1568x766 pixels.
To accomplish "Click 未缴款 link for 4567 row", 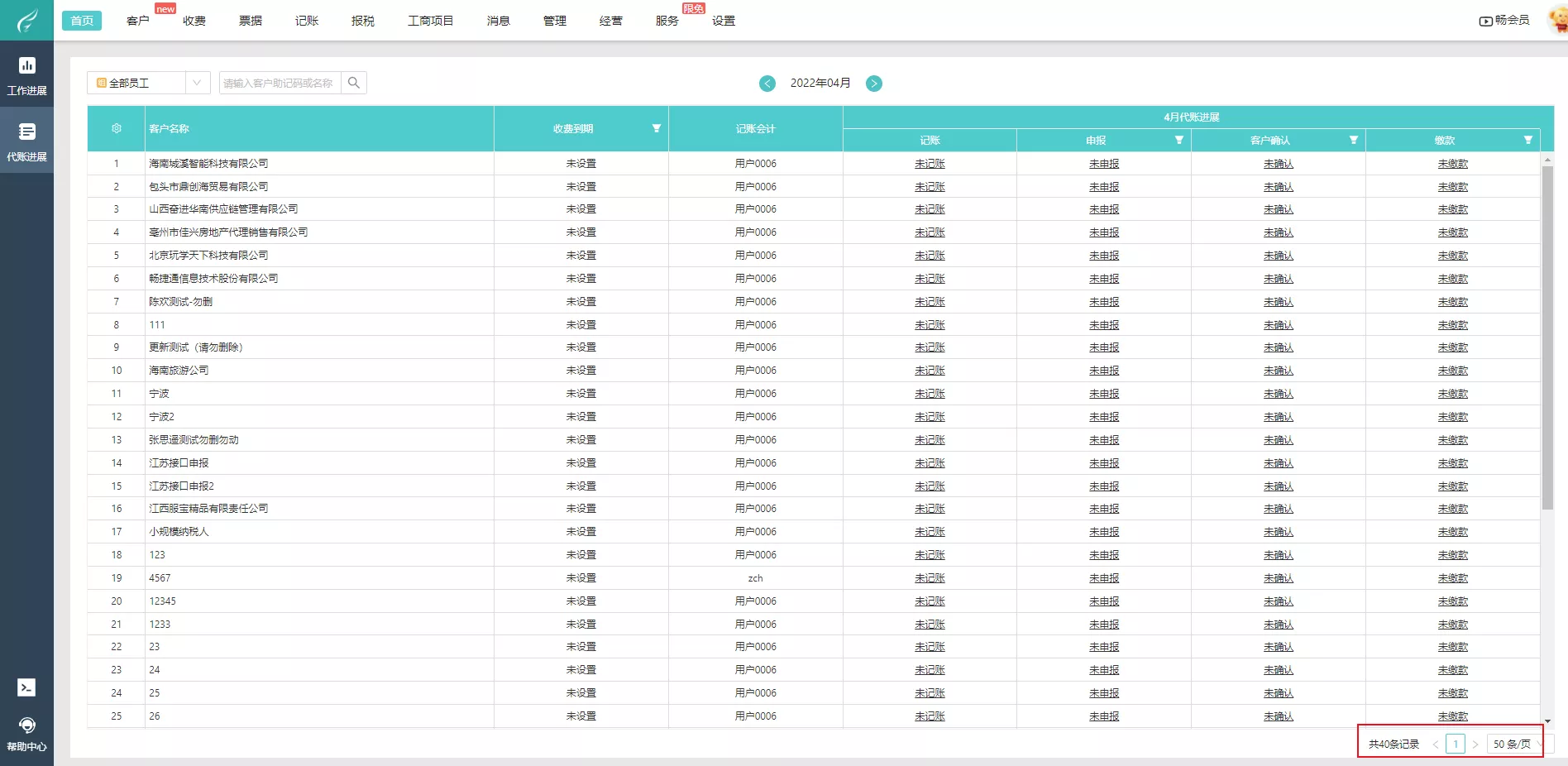I will (x=1453, y=578).
